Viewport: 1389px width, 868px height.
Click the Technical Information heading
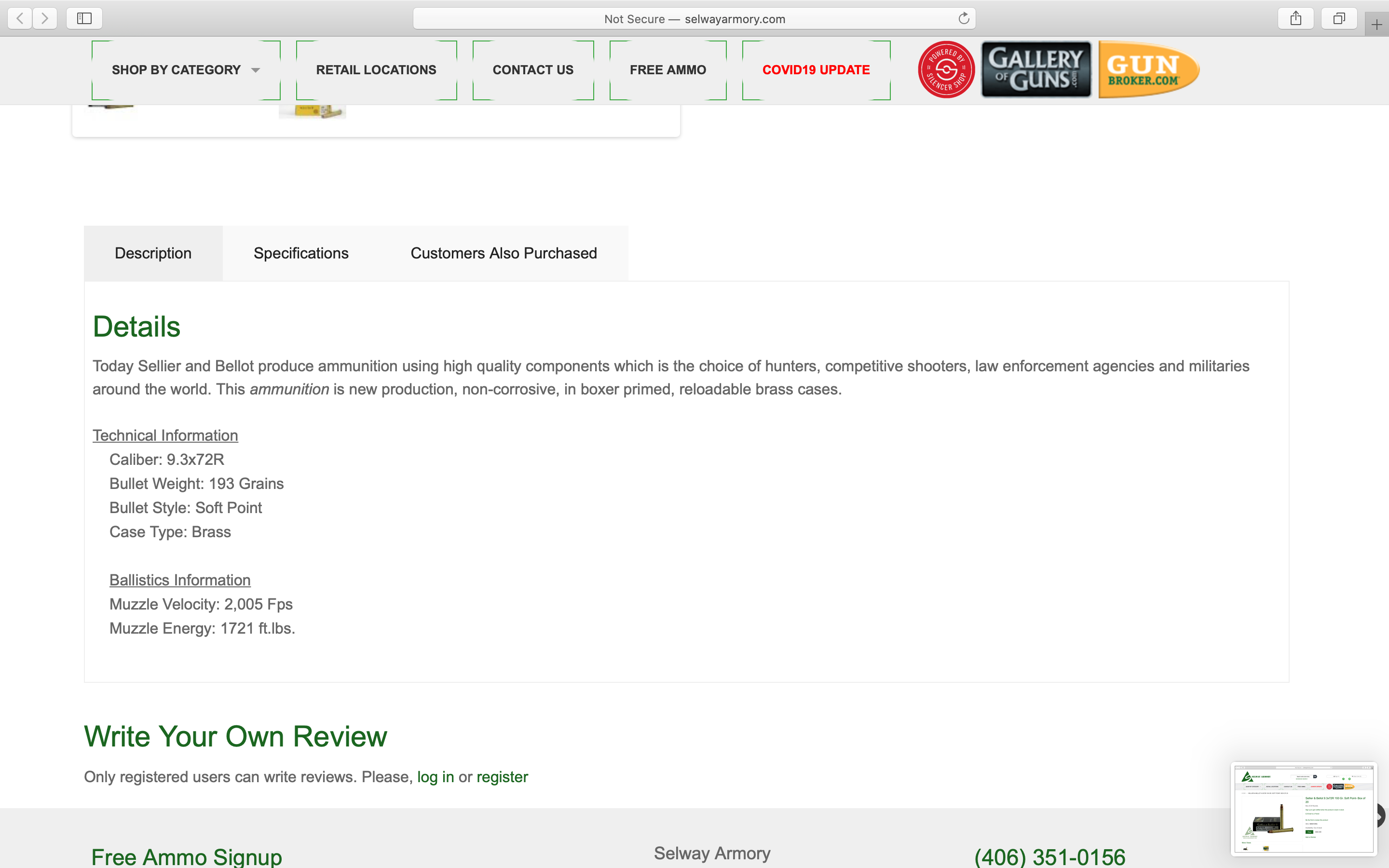[165, 435]
